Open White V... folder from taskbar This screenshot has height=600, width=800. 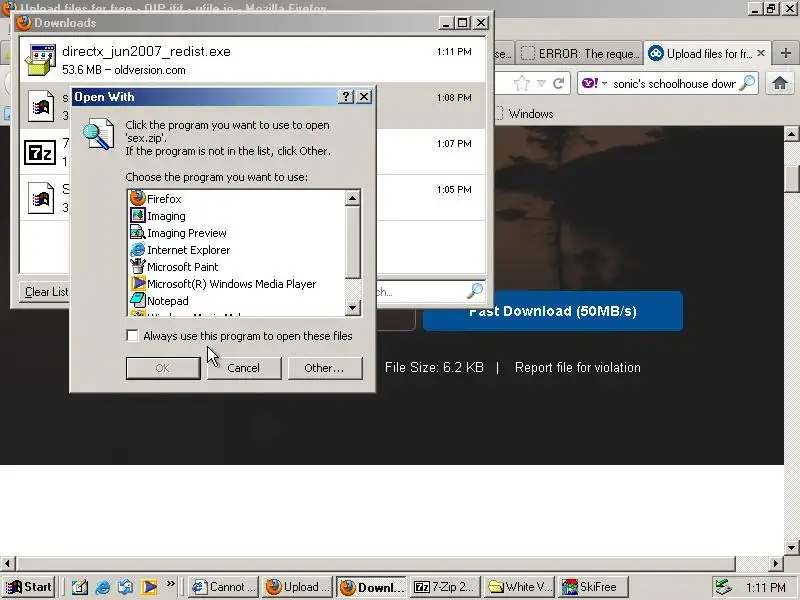click(x=519, y=587)
